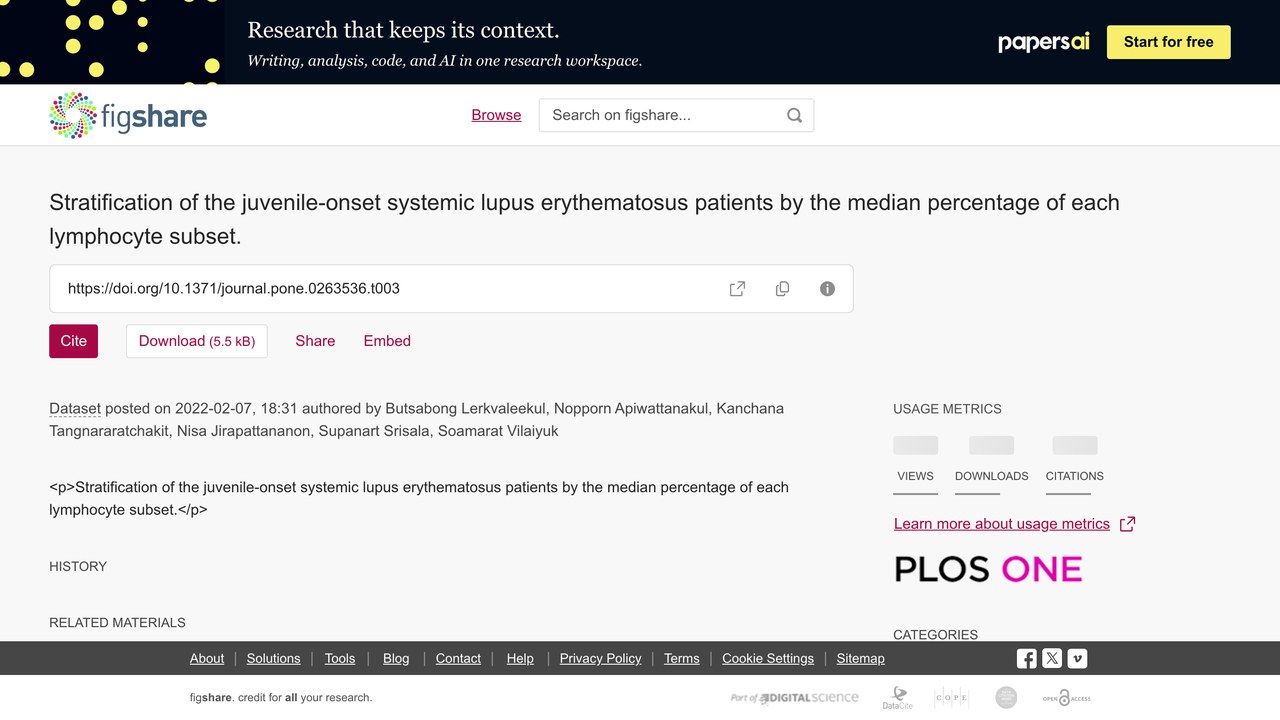Open Cookie Settings footer link
The height and width of the screenshot is (720, 1280).
[x=768, y=658]
